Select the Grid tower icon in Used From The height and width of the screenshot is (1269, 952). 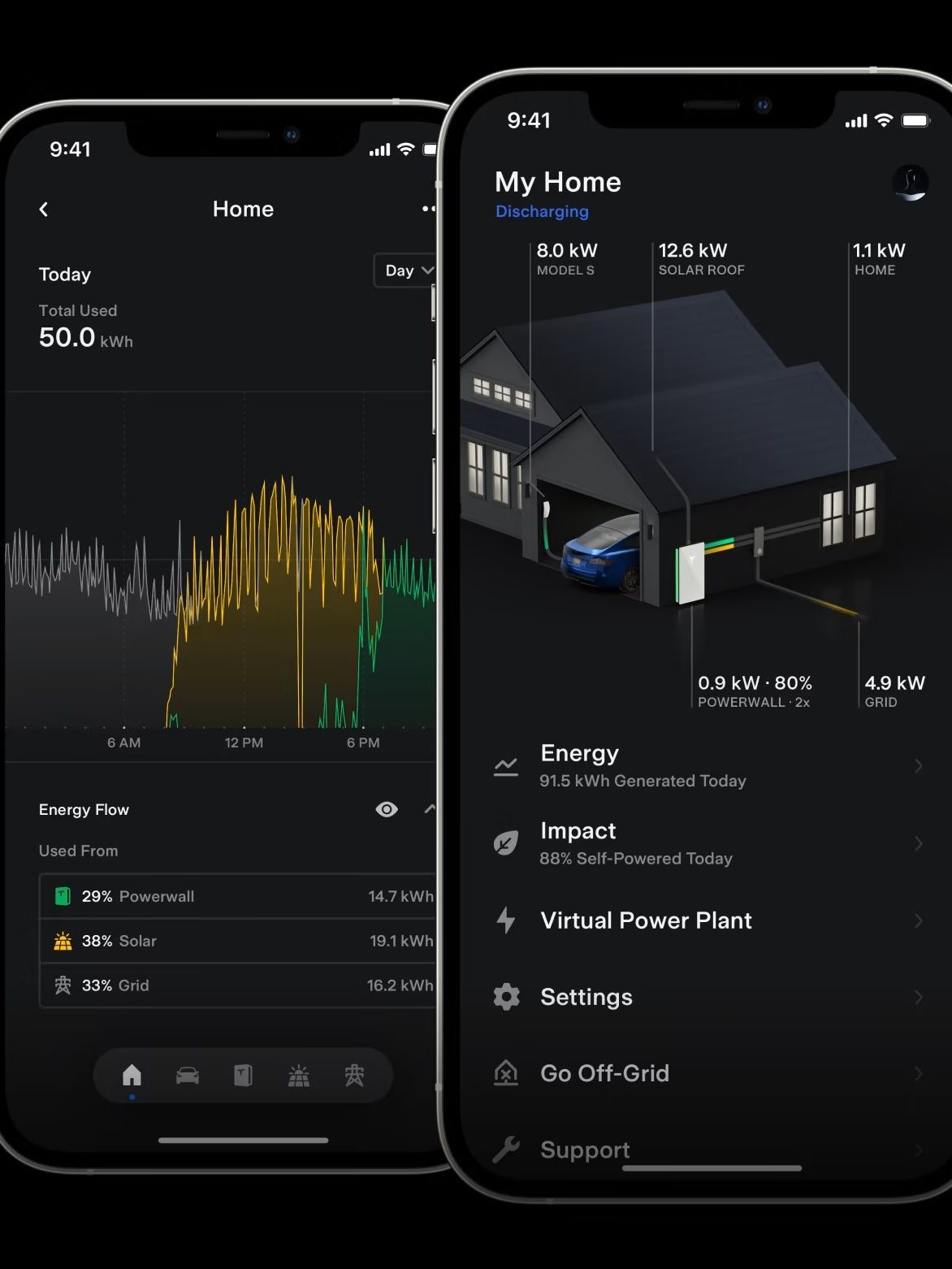pyautogui.click(x=63, y=985)
